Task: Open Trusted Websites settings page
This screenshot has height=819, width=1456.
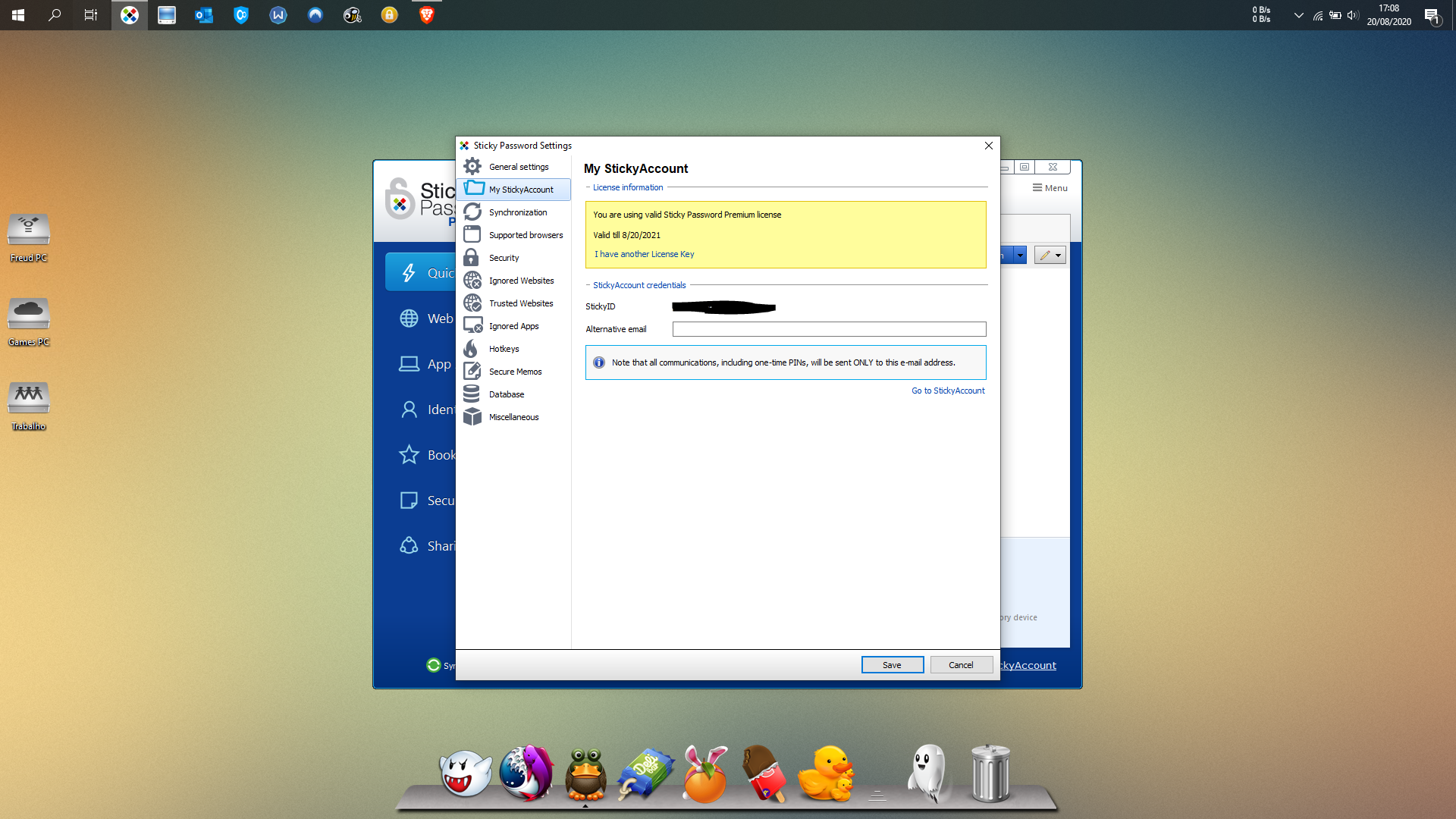Action: click(520, 303)
